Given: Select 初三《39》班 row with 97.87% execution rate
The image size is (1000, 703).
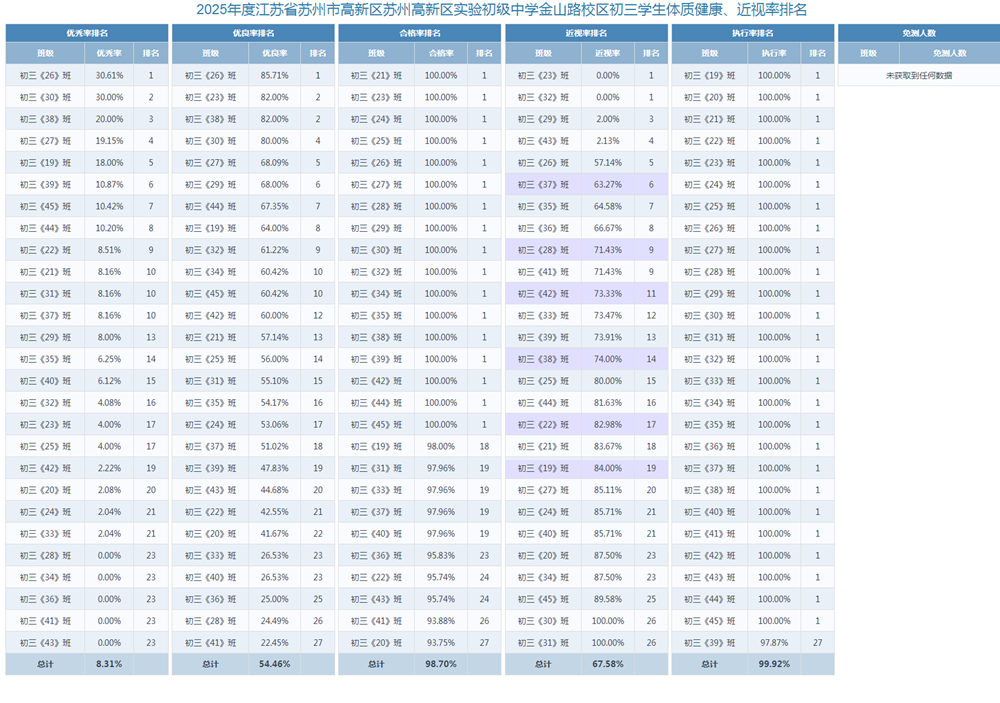Looking at the screenshot, I should click(753, 642).
